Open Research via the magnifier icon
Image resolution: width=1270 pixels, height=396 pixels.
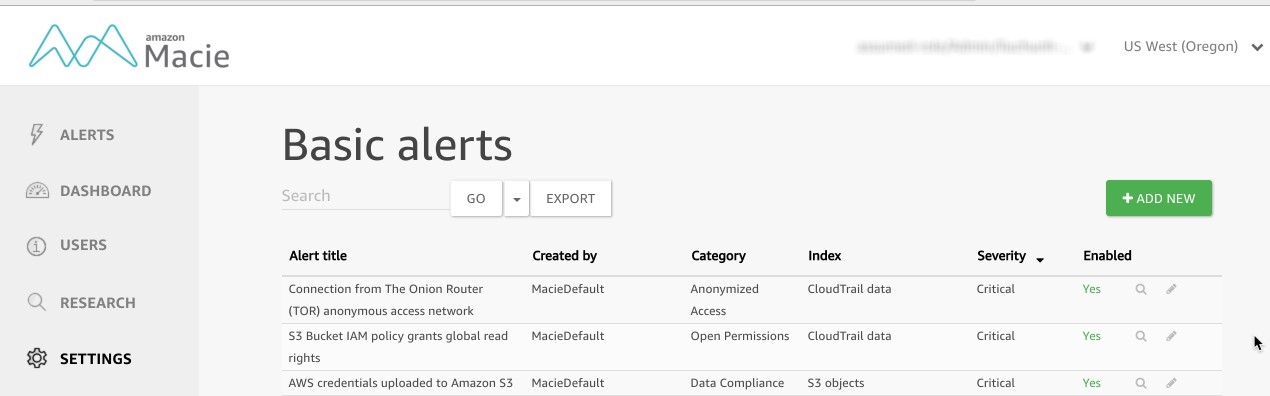pyautogui.click(x=37, y=302)
